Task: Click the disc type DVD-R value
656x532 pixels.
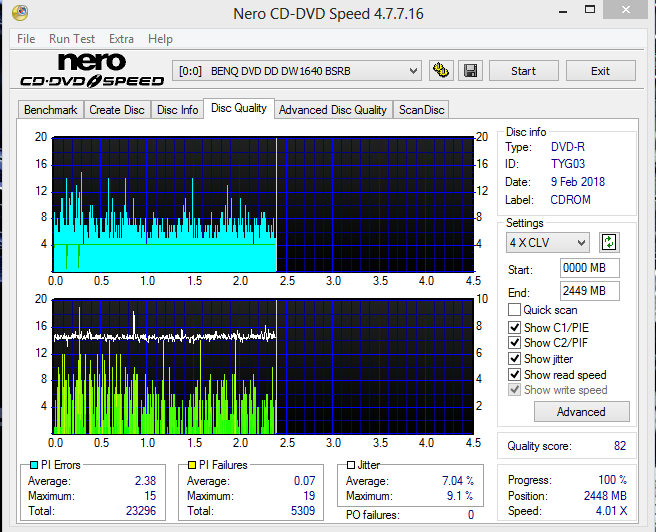Action: (568, 147)
